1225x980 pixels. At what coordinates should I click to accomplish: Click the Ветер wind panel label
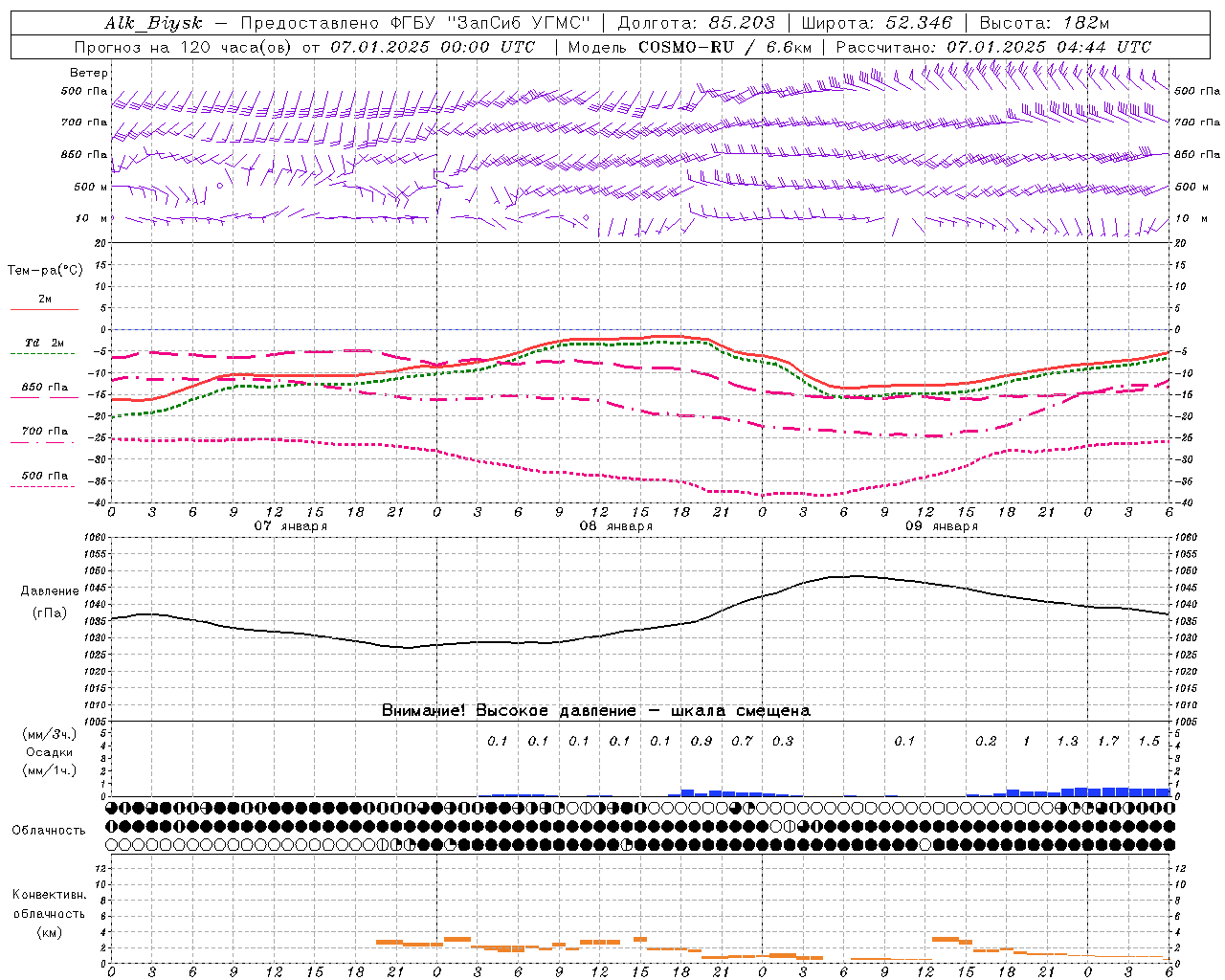point(89,73)
